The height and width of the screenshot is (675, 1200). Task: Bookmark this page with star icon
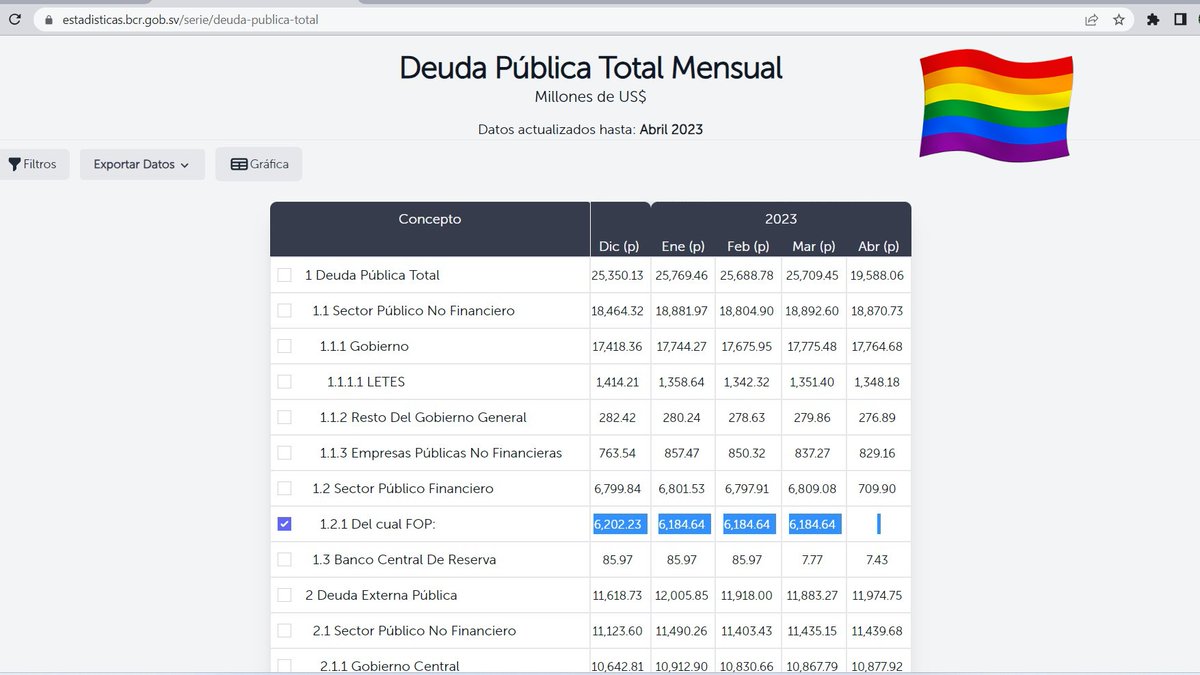point(1119,19)
